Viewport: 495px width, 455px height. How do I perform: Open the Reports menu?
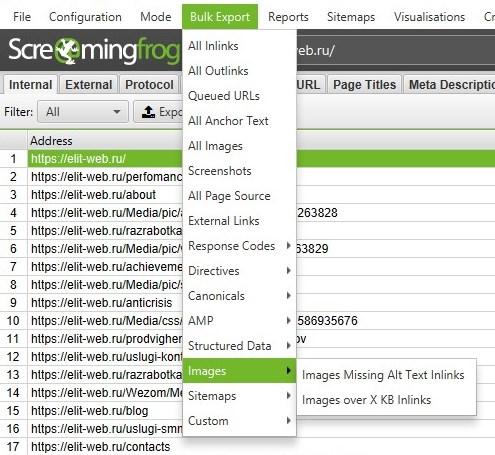pyautogui.click(x=288, y=17)
